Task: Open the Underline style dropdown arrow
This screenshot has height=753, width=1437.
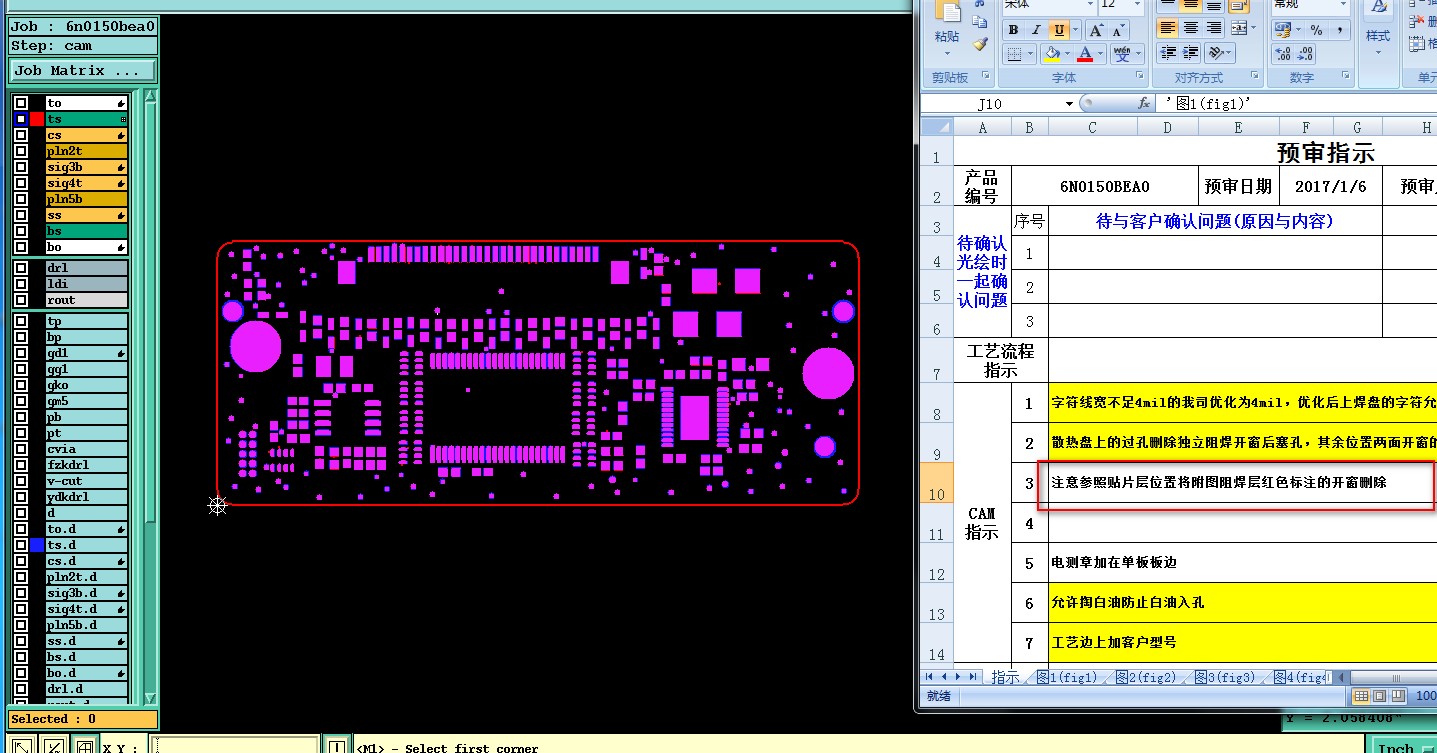Action: tap(1073, 30)
